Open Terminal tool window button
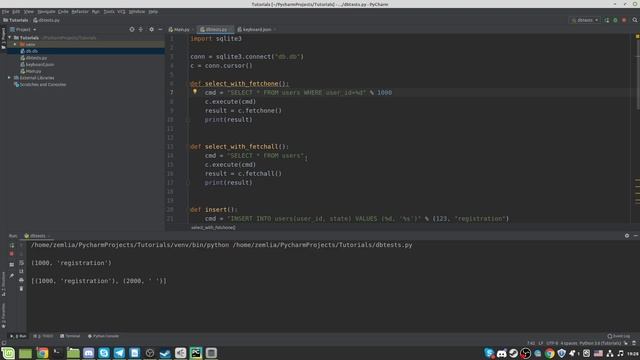 pos(70,336)
